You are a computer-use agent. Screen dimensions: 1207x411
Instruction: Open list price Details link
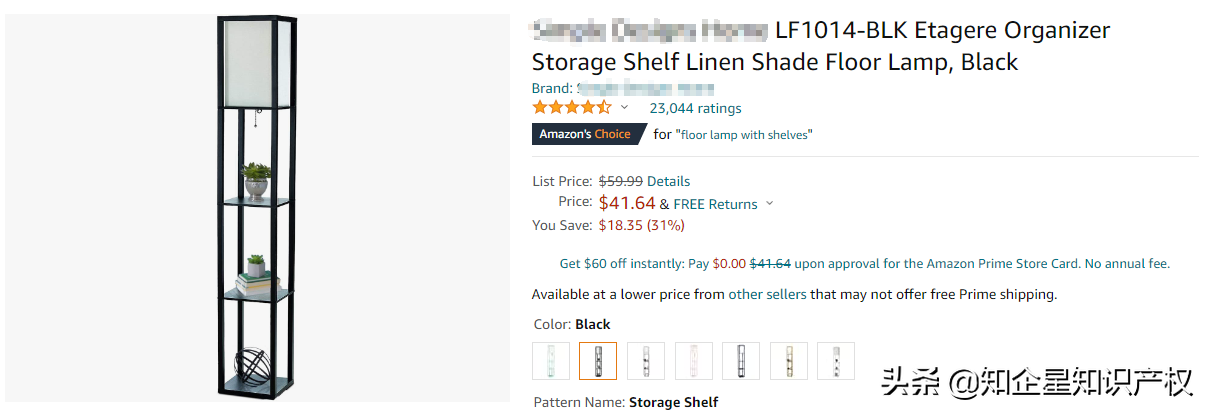pyautogui.click(x=668, y=181)
